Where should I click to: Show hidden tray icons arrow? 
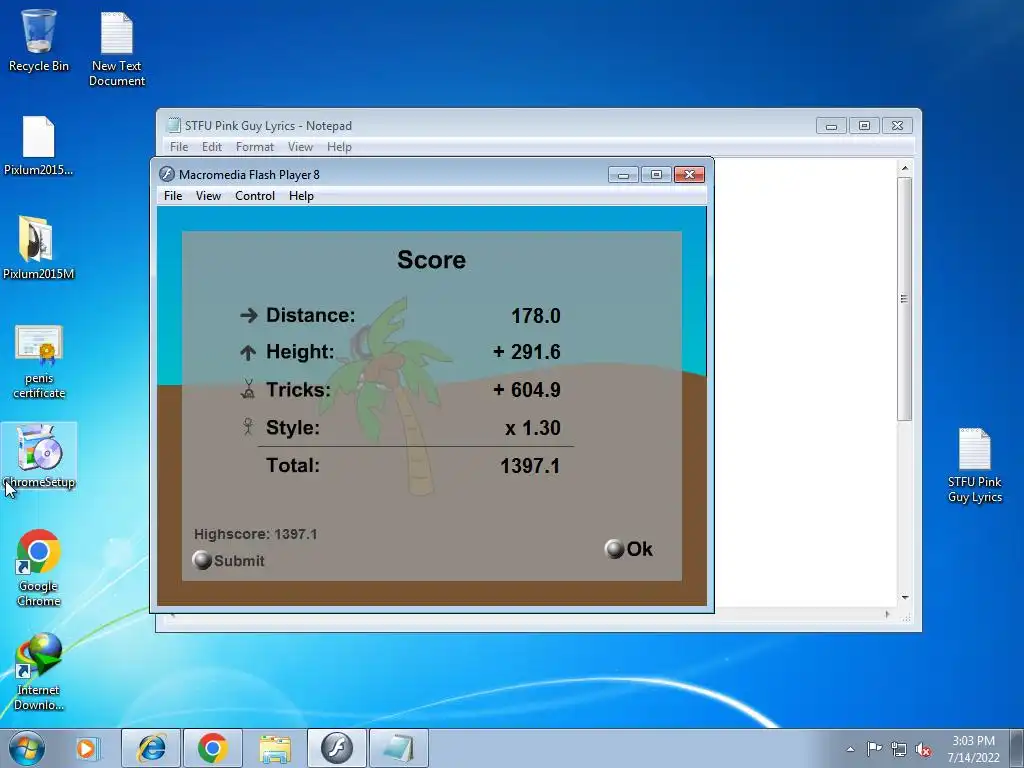tap(850, 749)
